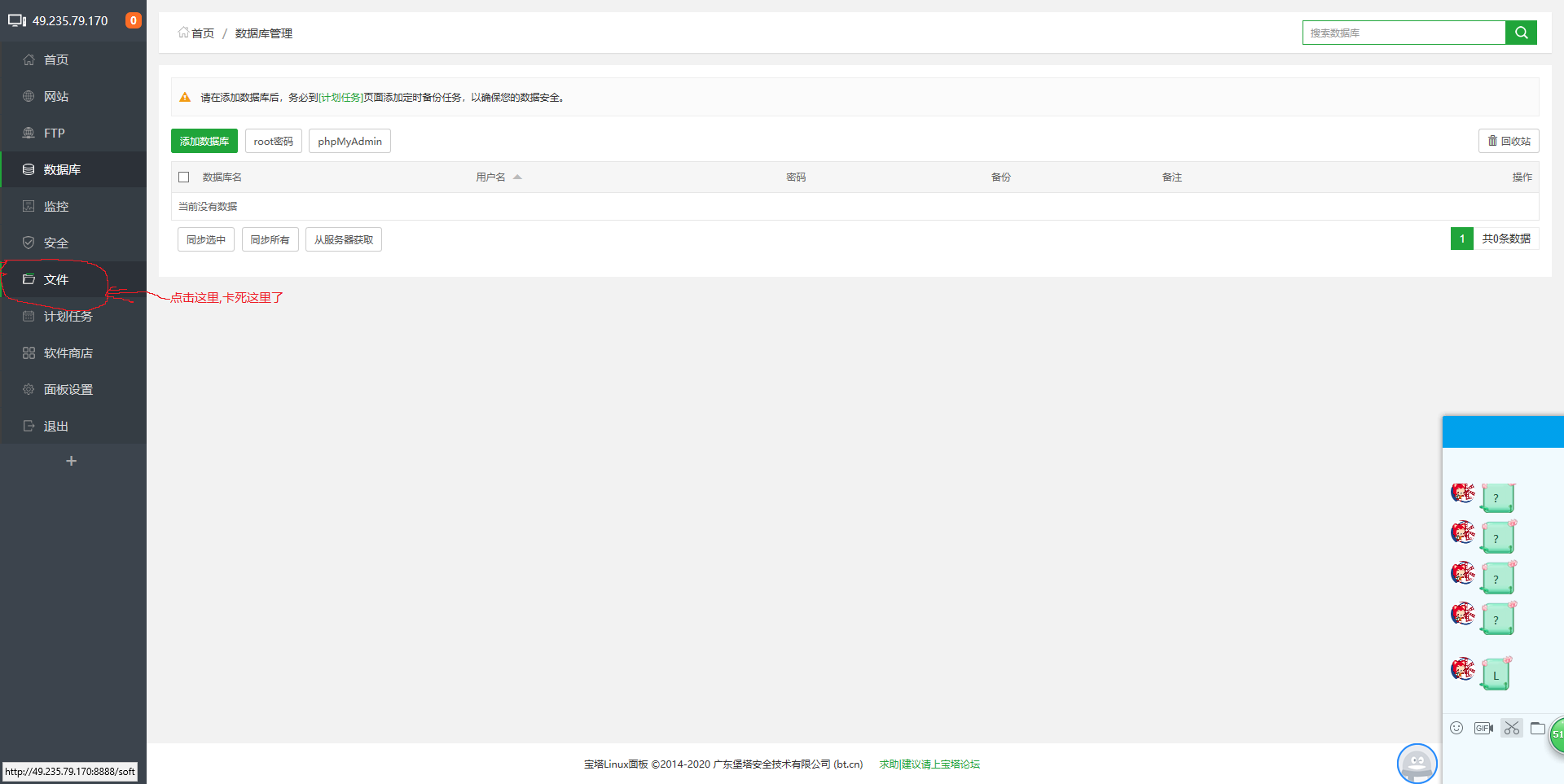The height and width of the screenshot is (784, 1564).
Task: Click the 数据库名 column header
Action: point(222,177)
